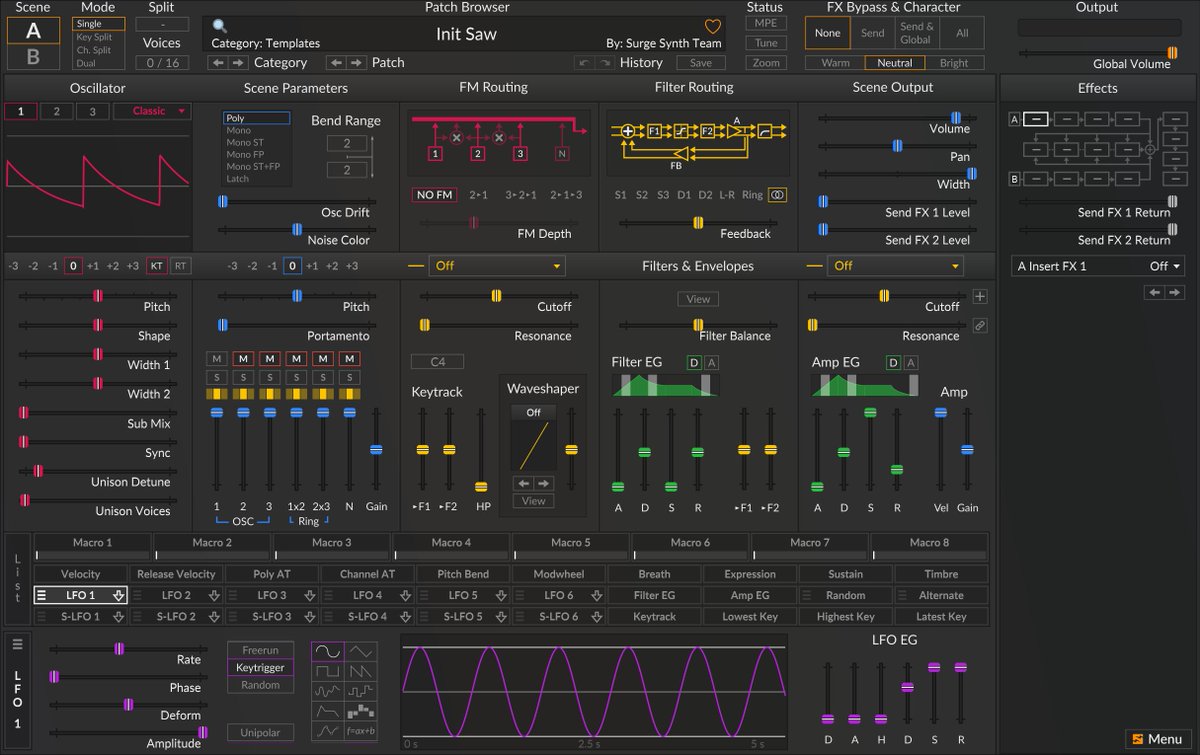Open the Filter 1 type Off dropdown
Viewport: 1200px width, 755px height.
click(497, 266)
